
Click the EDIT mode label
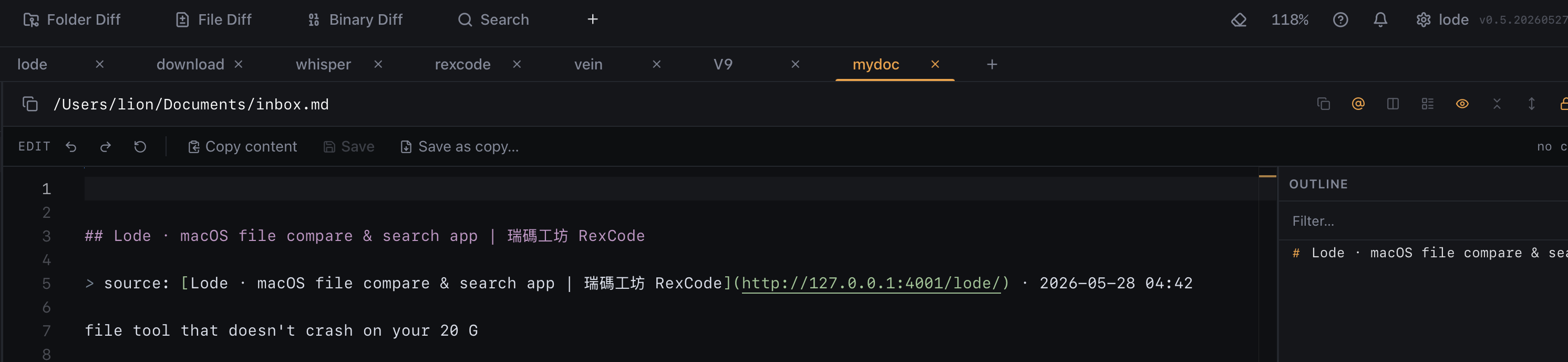[34, 147]
